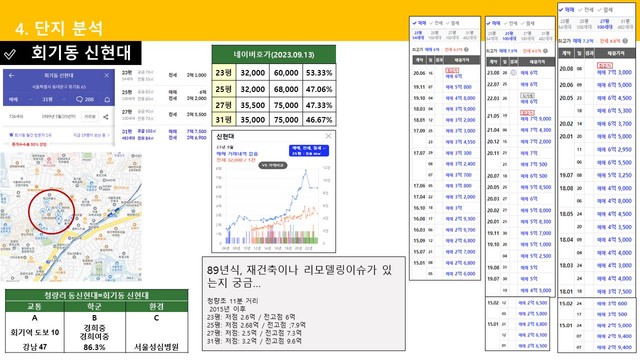Select the highlighted 23평 tab in the first transaction panel
Image resolution: width=640 pixels, height=360 pixels.
click(418, 35)
